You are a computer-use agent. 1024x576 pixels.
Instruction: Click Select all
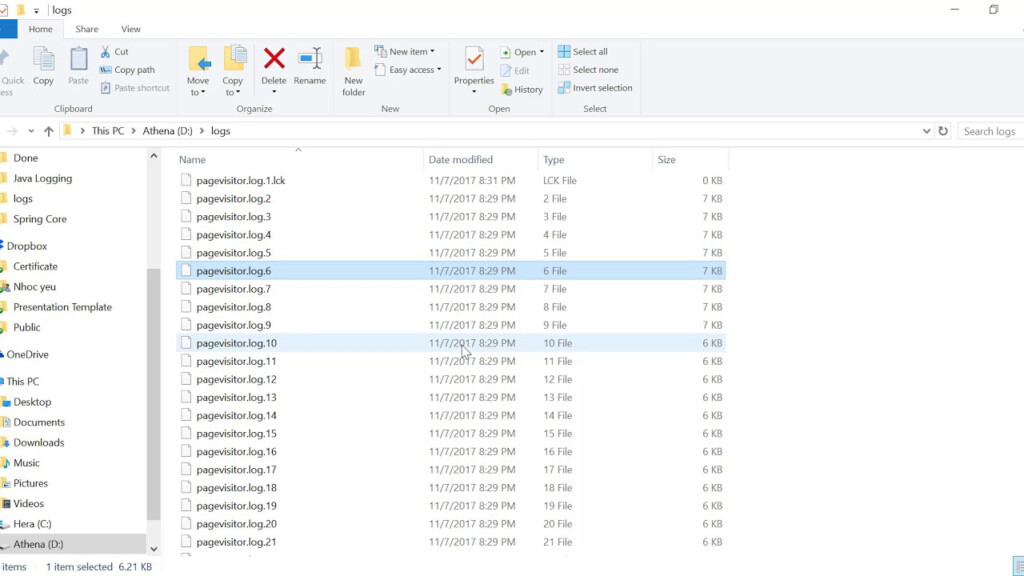tap(583, 52)
